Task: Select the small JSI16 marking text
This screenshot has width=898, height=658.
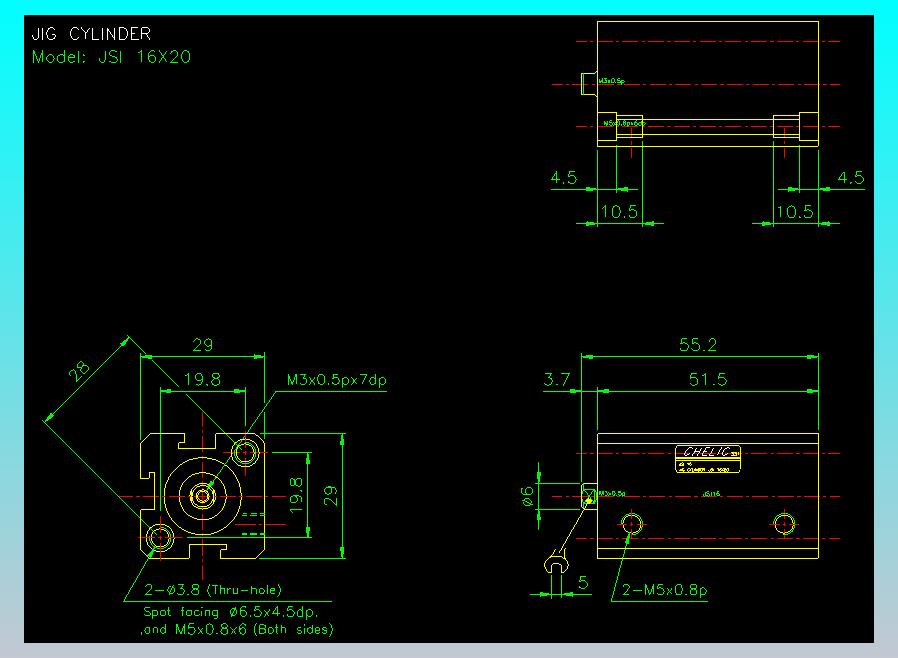Action: pyautogui.click(x=711, y=494)
